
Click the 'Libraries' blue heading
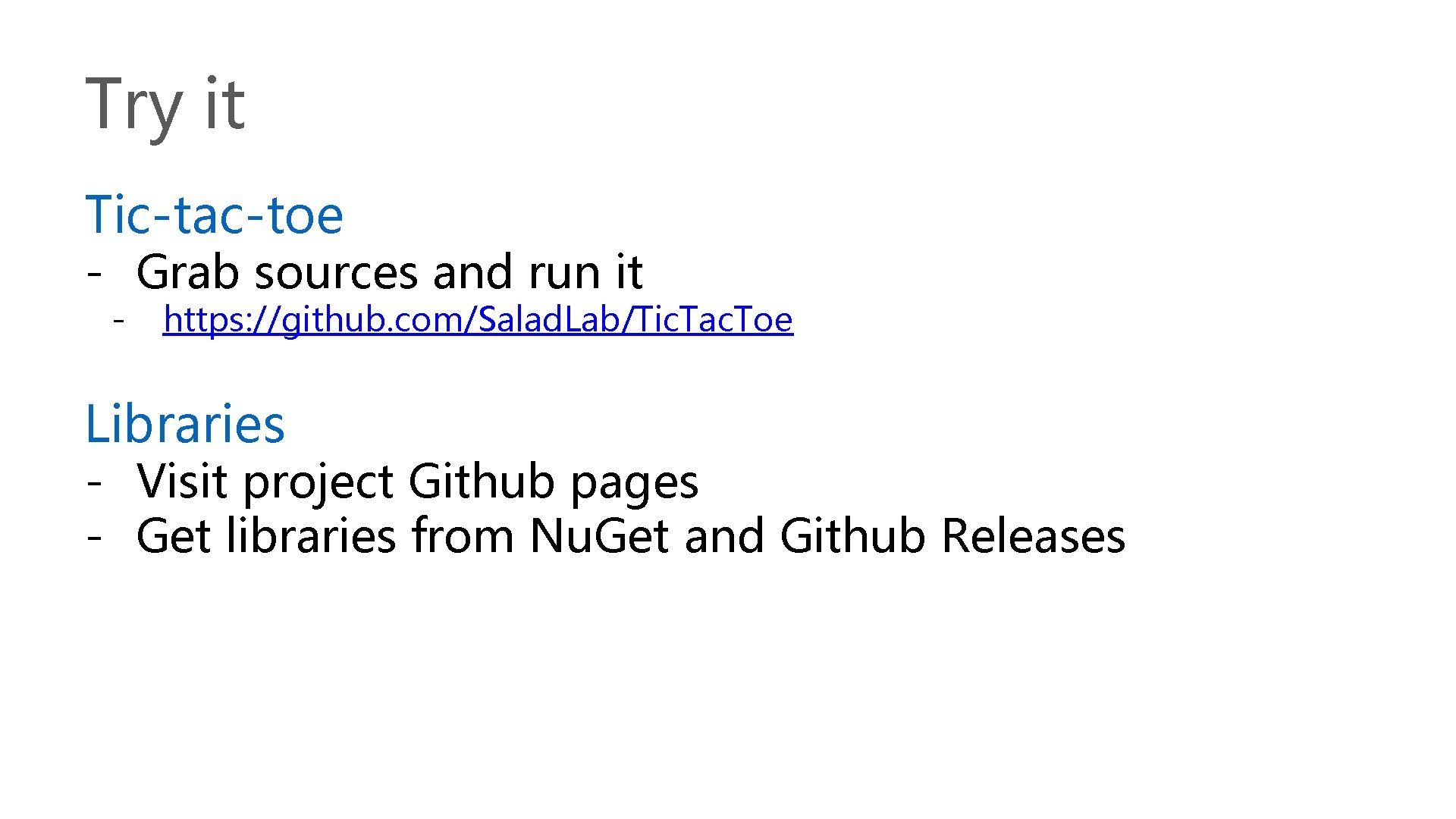click(x=185, y=424)
